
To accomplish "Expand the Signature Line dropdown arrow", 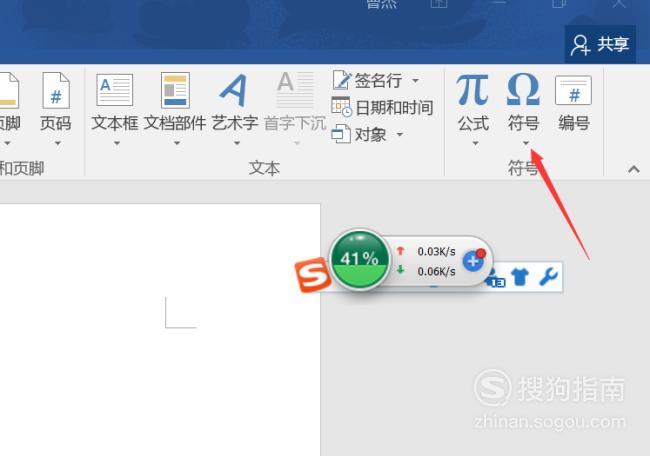I will (415, 80).
